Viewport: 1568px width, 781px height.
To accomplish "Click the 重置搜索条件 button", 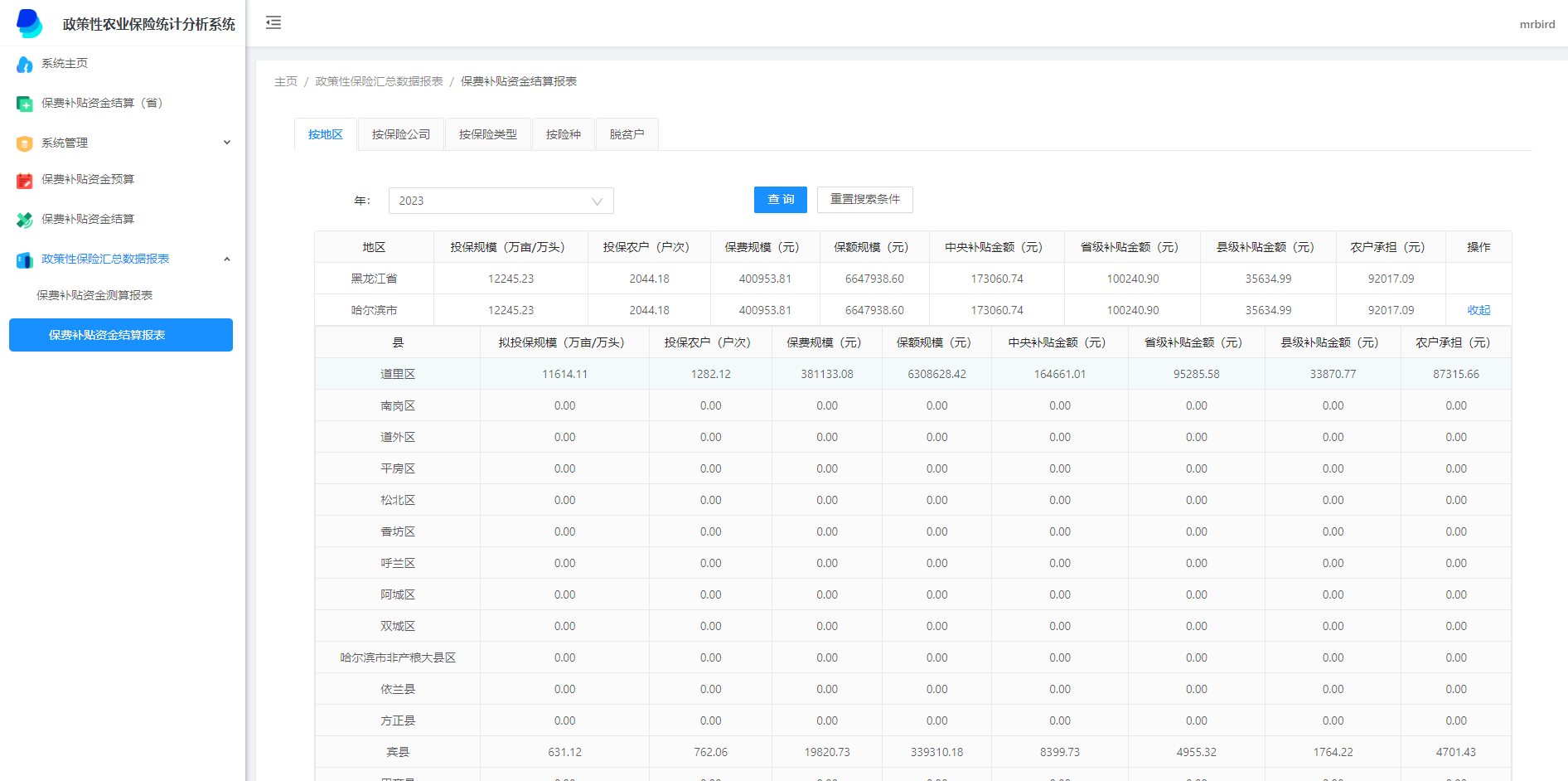I will click(x=865, y=200).
